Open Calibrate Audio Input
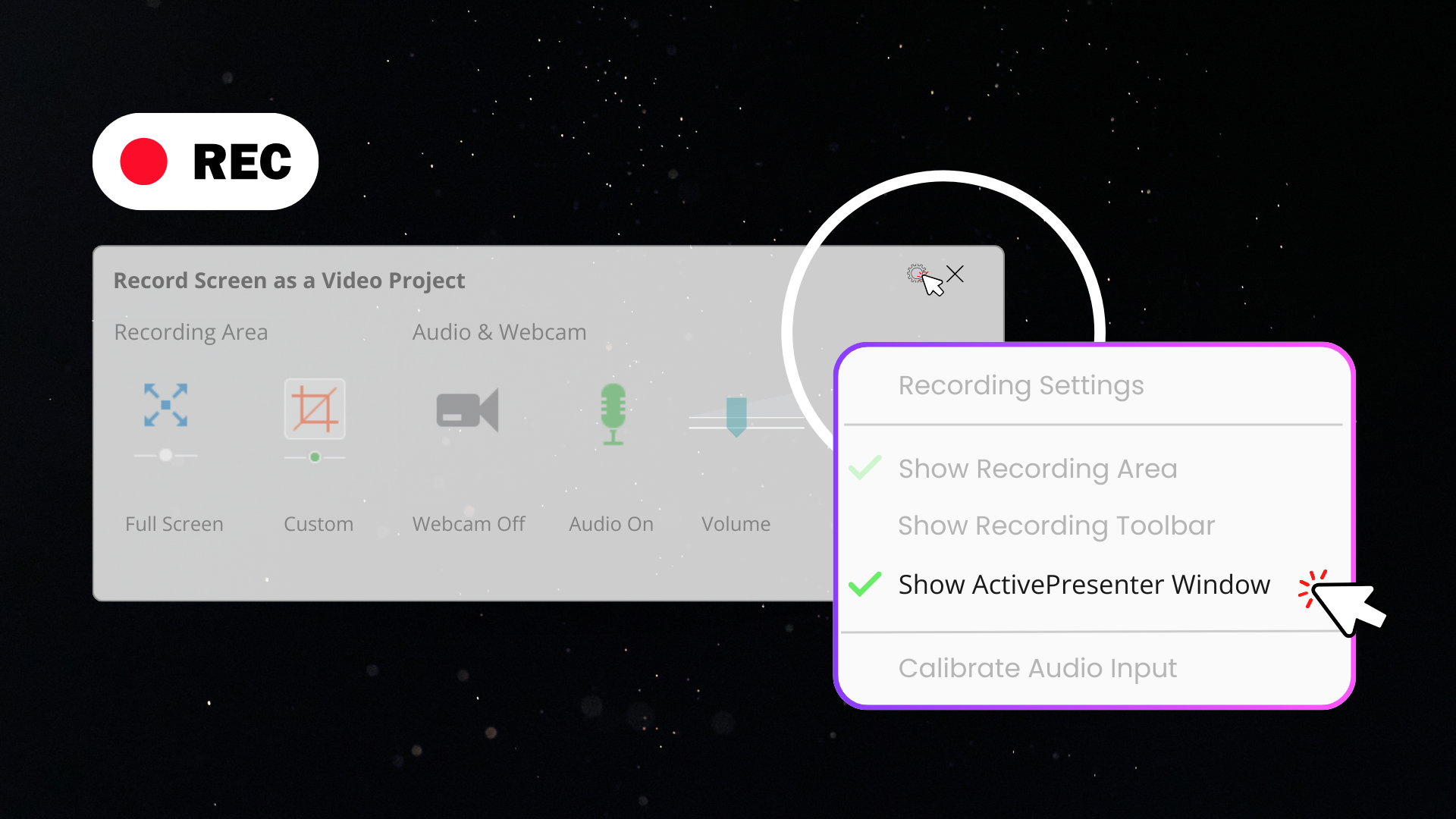 (1037, 668)
